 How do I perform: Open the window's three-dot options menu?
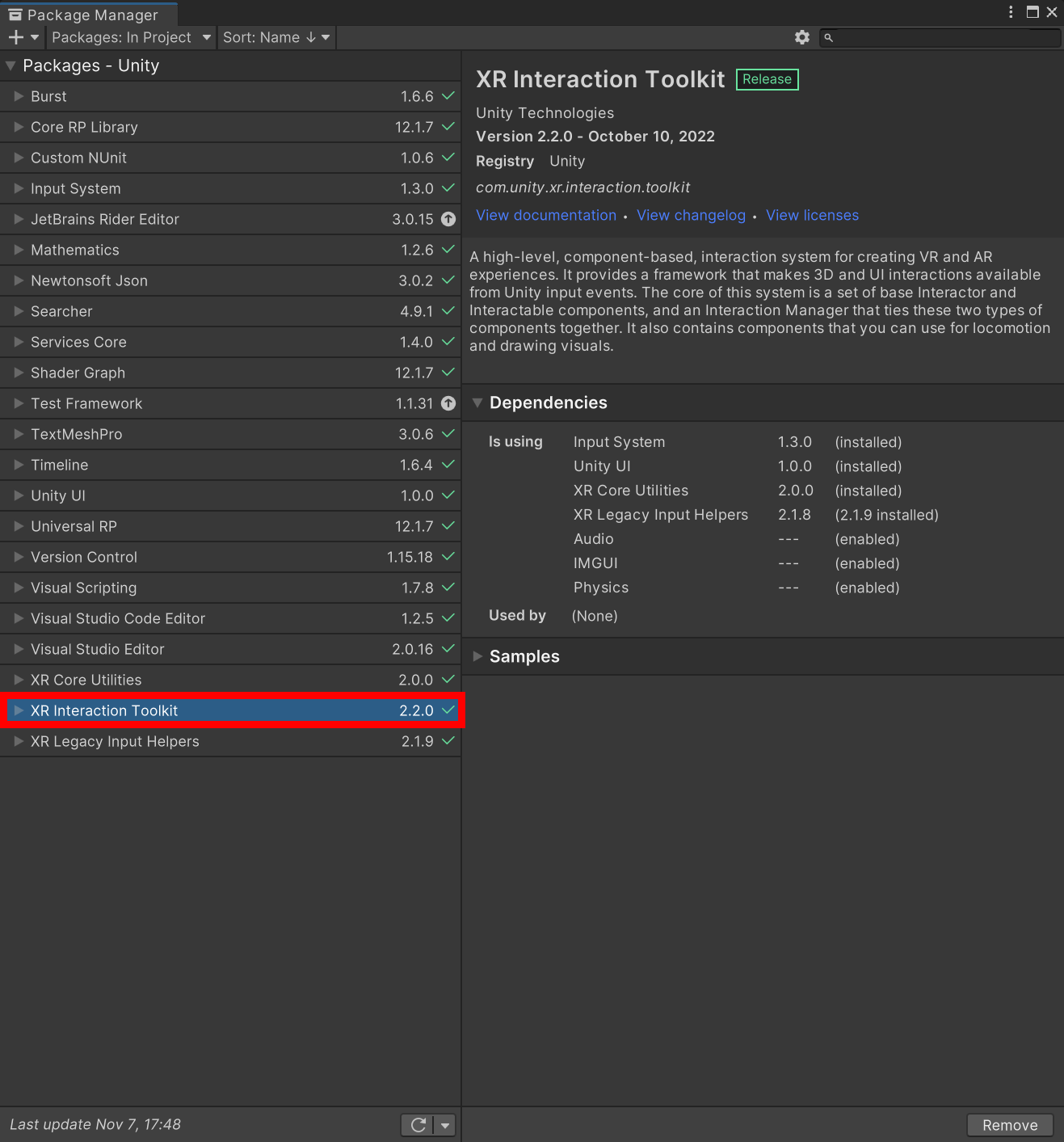coord(1011,12)
